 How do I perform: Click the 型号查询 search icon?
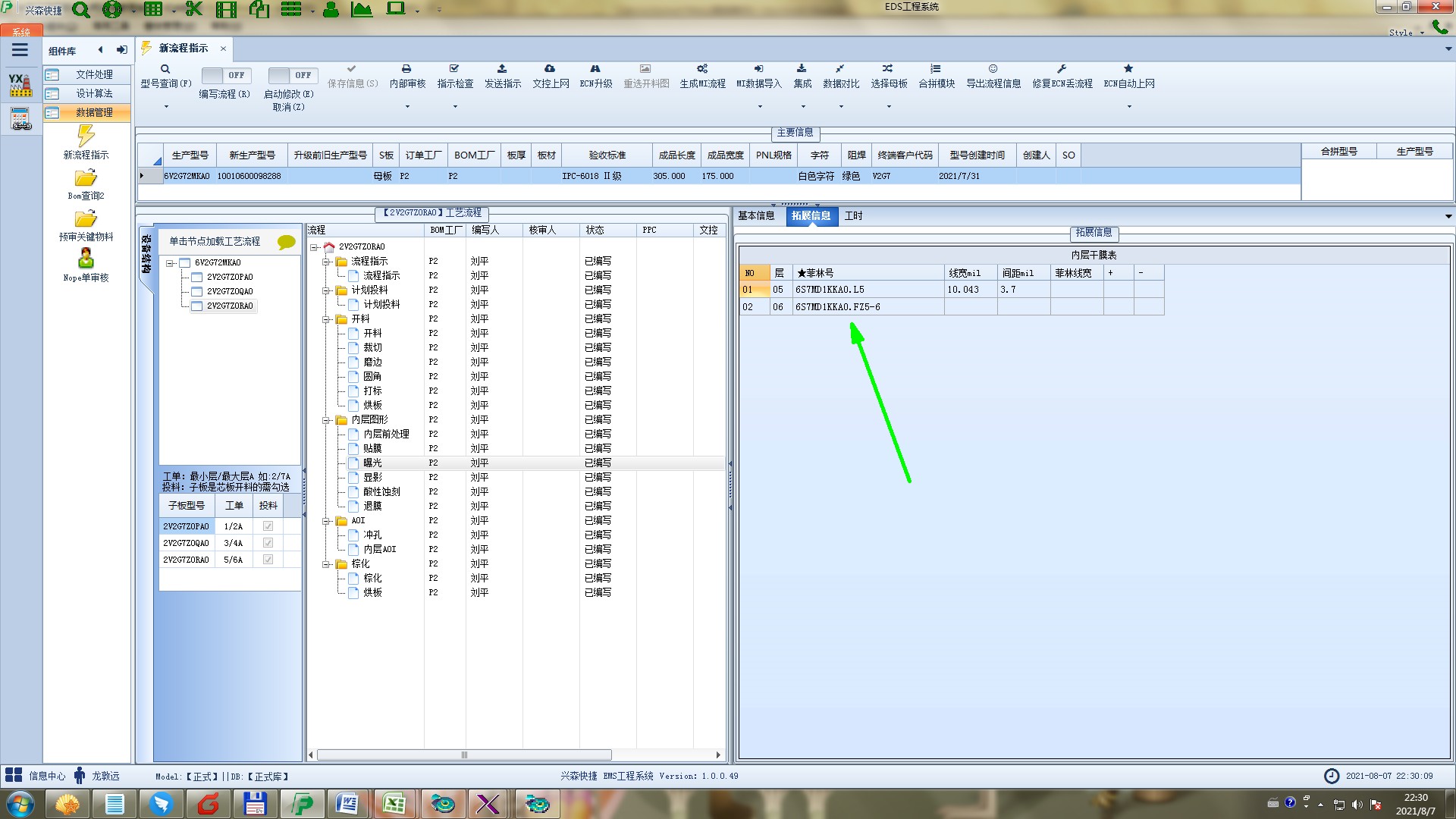[165, 69]
